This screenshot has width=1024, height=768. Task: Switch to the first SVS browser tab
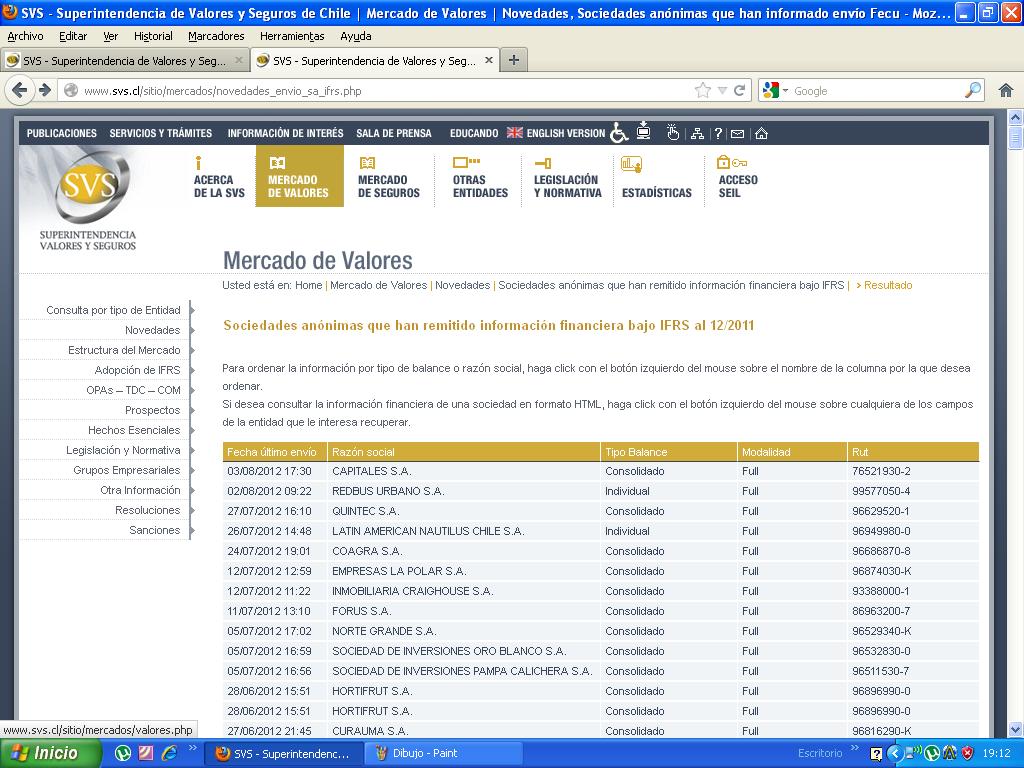click(x=124, y=60)
